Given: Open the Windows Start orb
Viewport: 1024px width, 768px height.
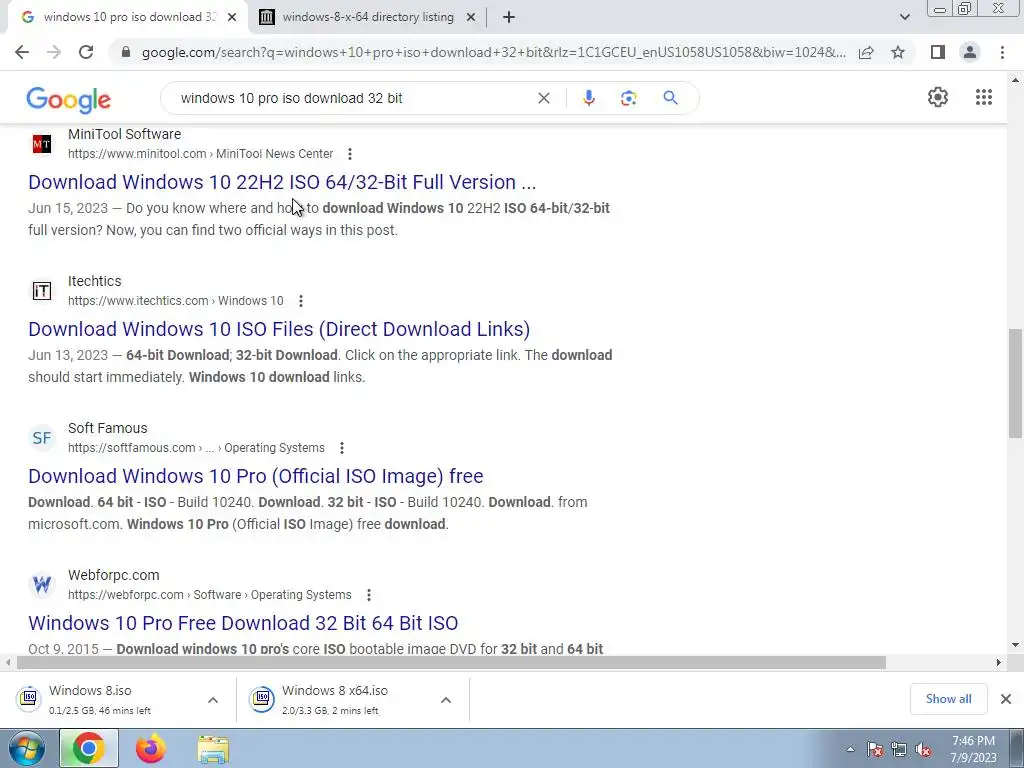Looking at the screenshot, I should (26, 749).
